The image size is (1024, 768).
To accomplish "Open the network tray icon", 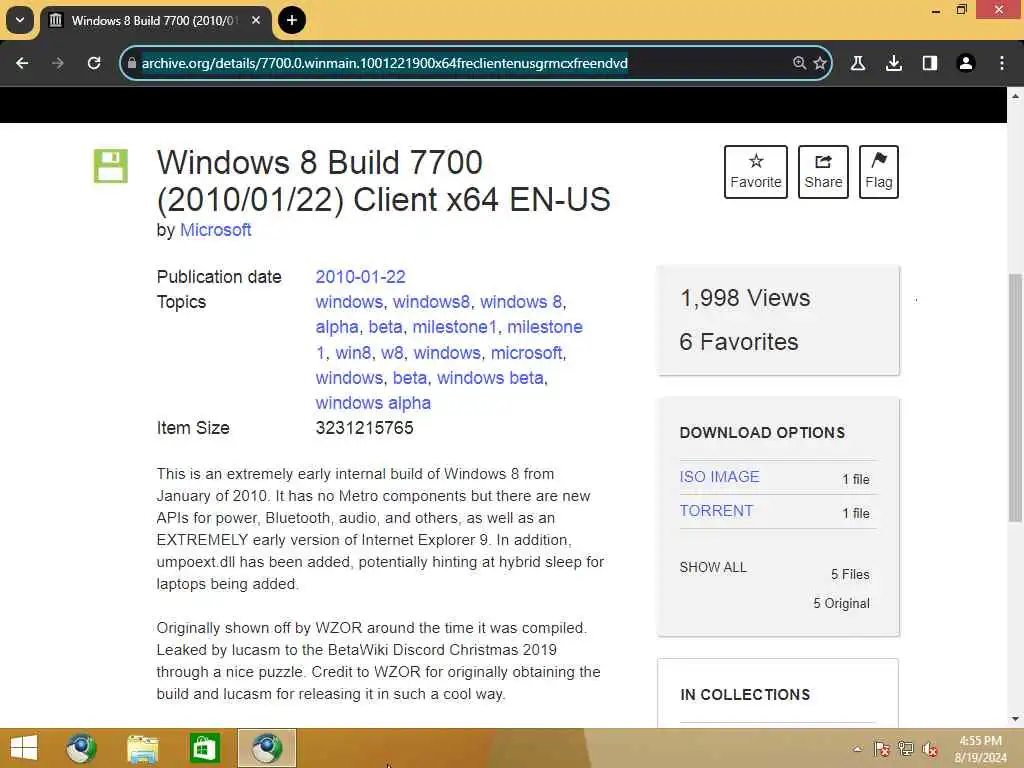I will (x=905, y=749).
